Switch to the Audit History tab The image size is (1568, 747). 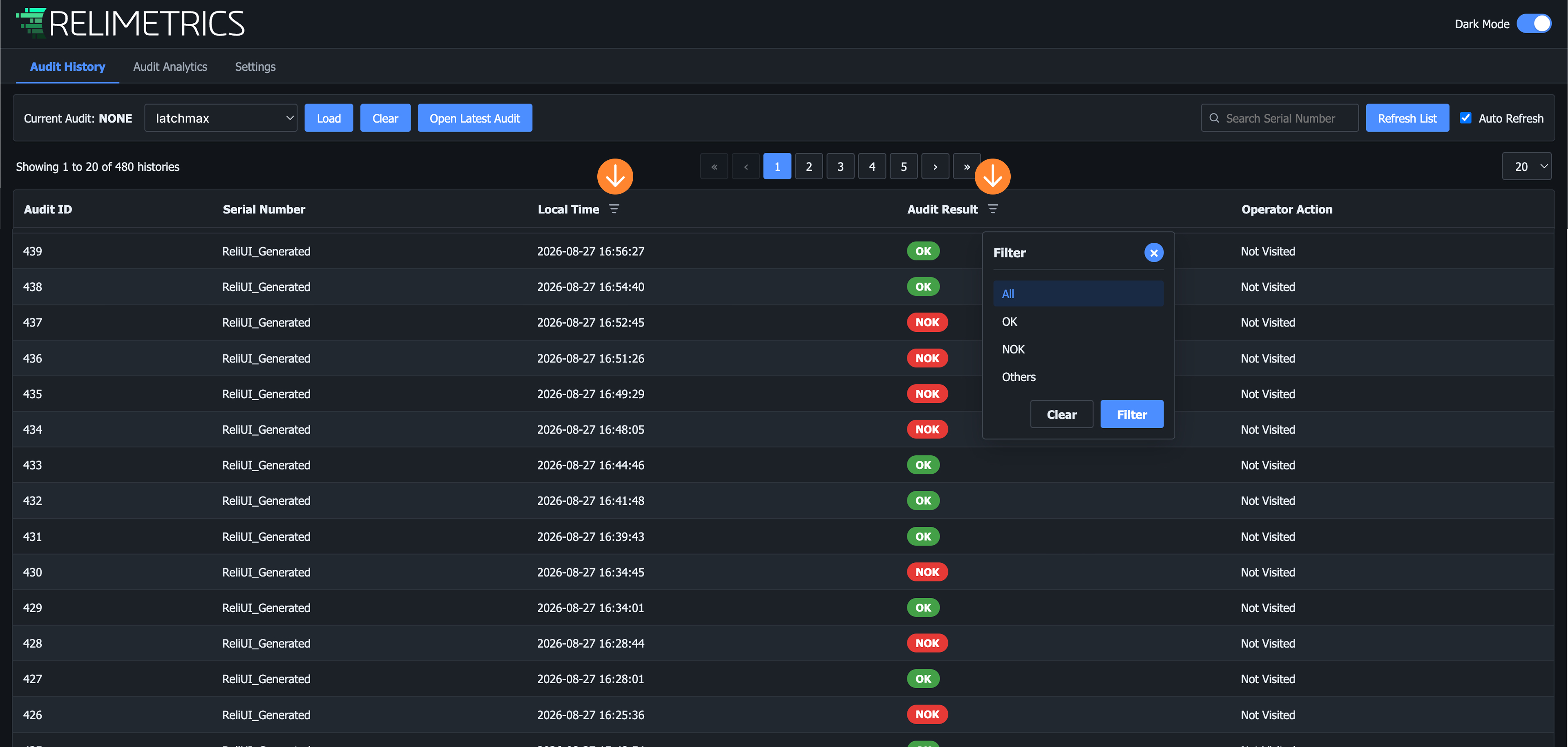(67, 66)
